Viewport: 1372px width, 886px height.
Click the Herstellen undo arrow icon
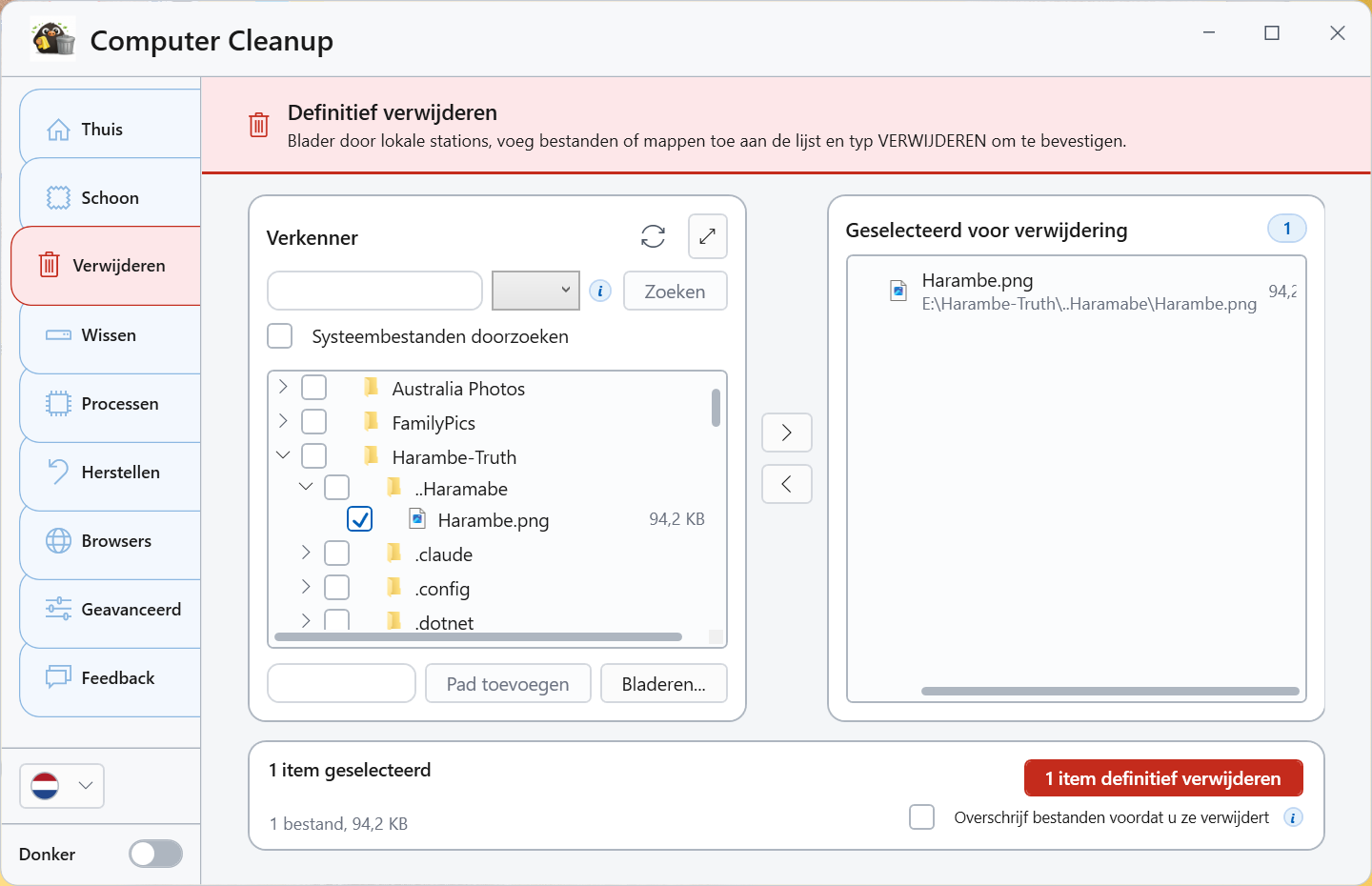pos(58,473)
